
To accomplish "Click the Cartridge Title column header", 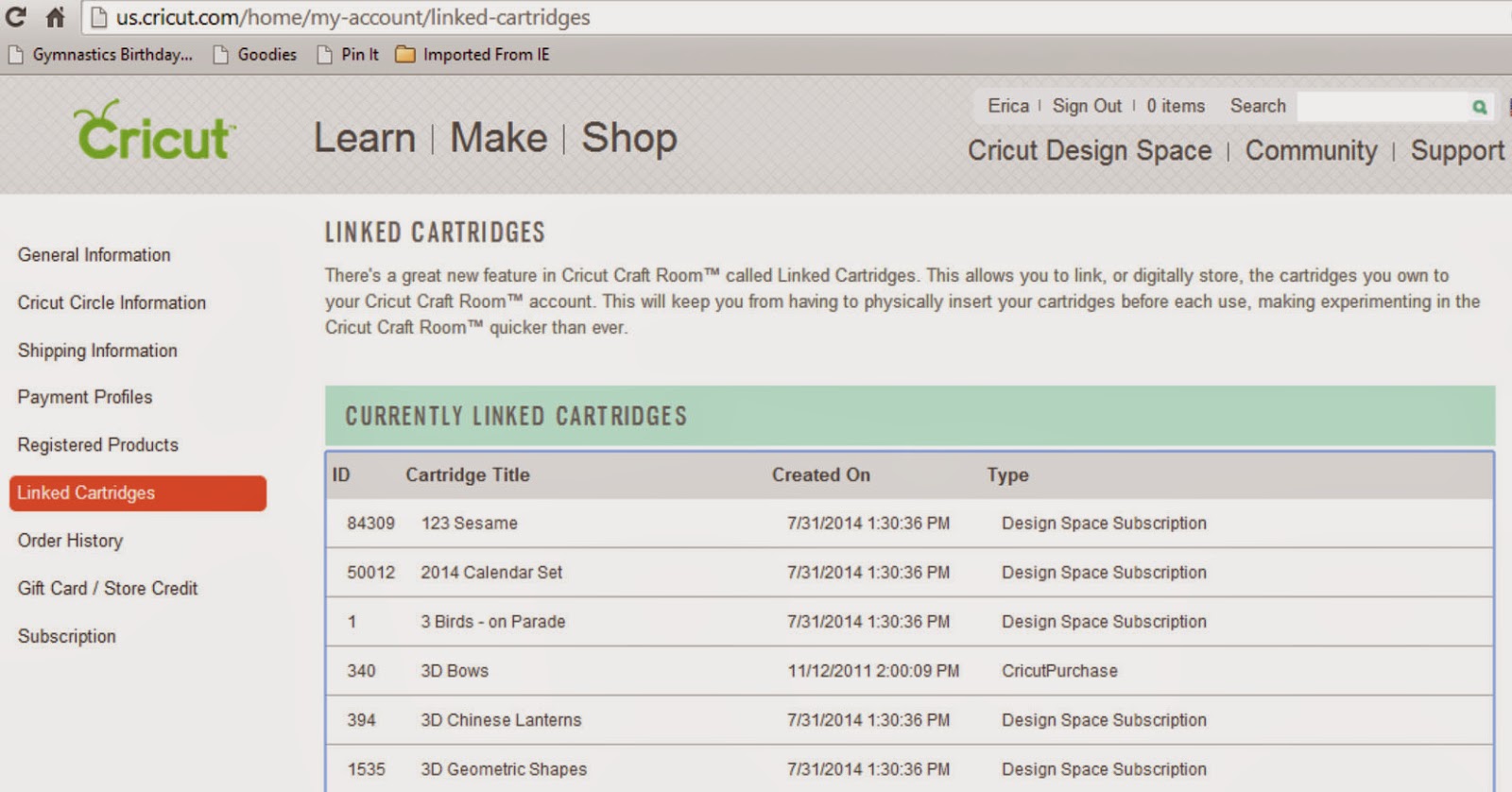I will [468, 475].
